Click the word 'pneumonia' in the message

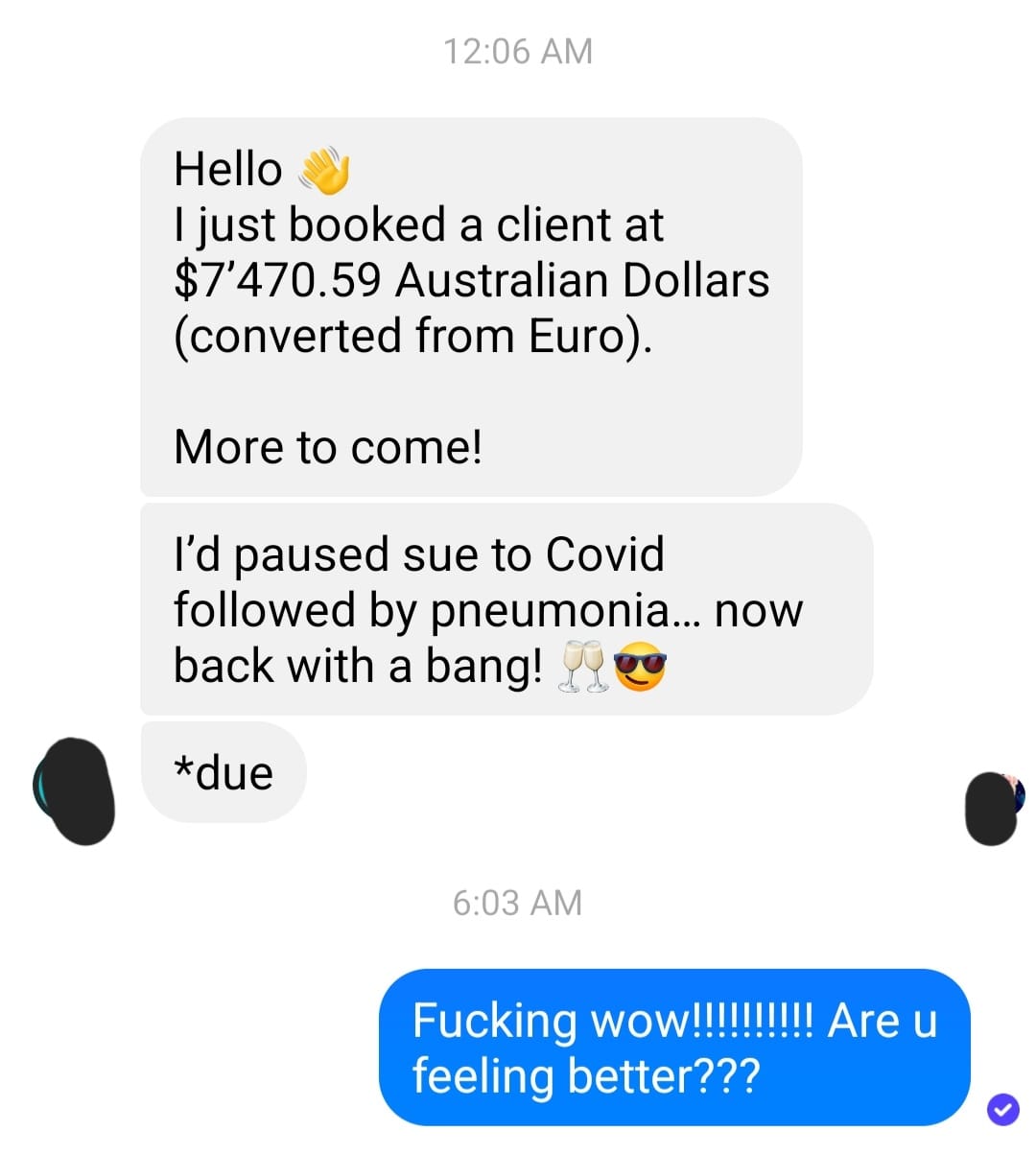click(551, 612)
